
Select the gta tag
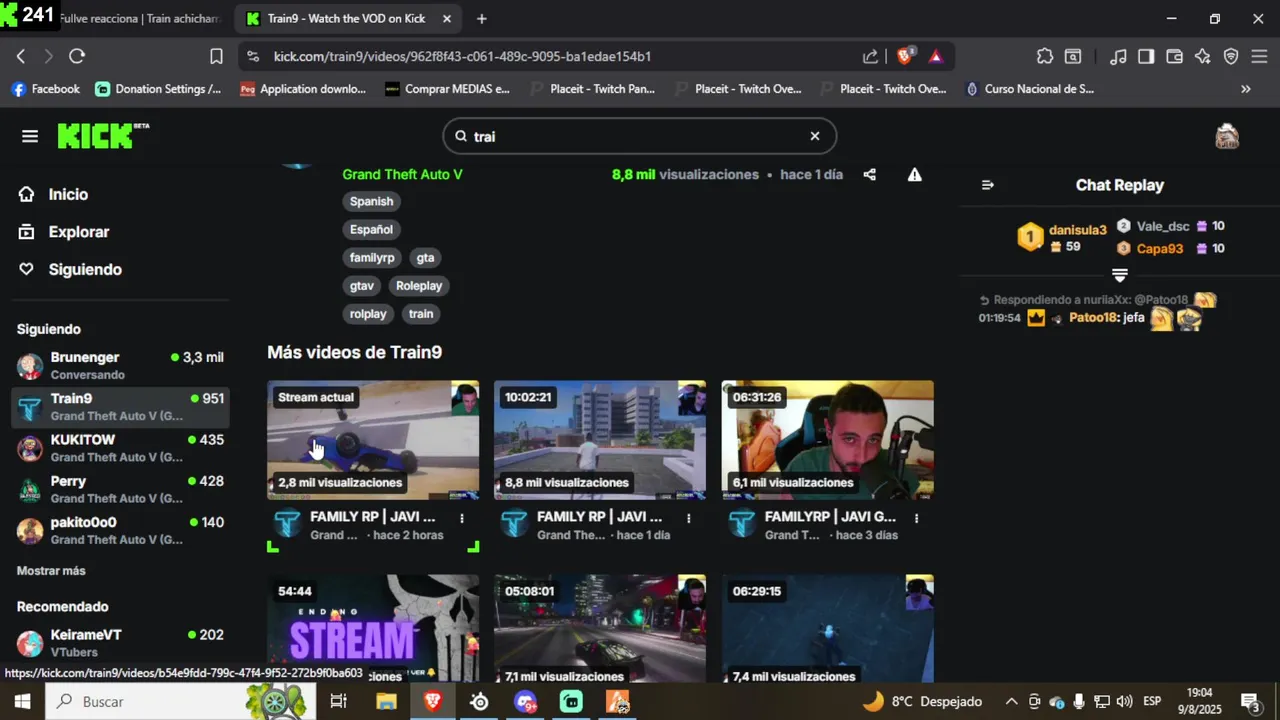pyautogui.click(x=425, y=257)
